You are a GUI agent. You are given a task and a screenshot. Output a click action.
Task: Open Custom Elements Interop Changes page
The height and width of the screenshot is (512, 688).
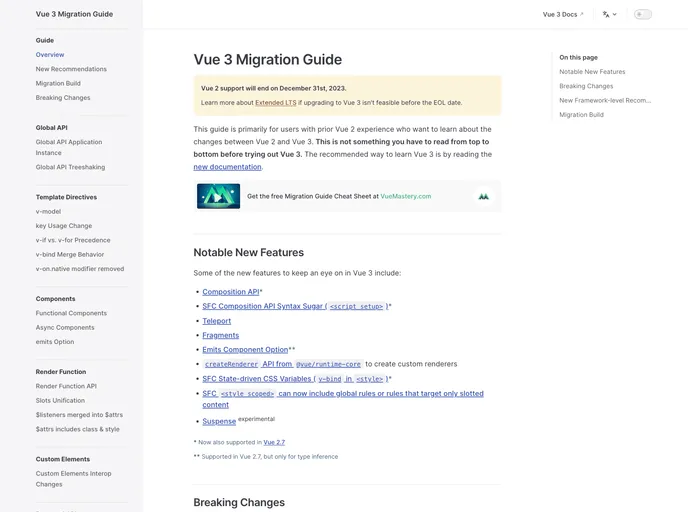(73, 479)
